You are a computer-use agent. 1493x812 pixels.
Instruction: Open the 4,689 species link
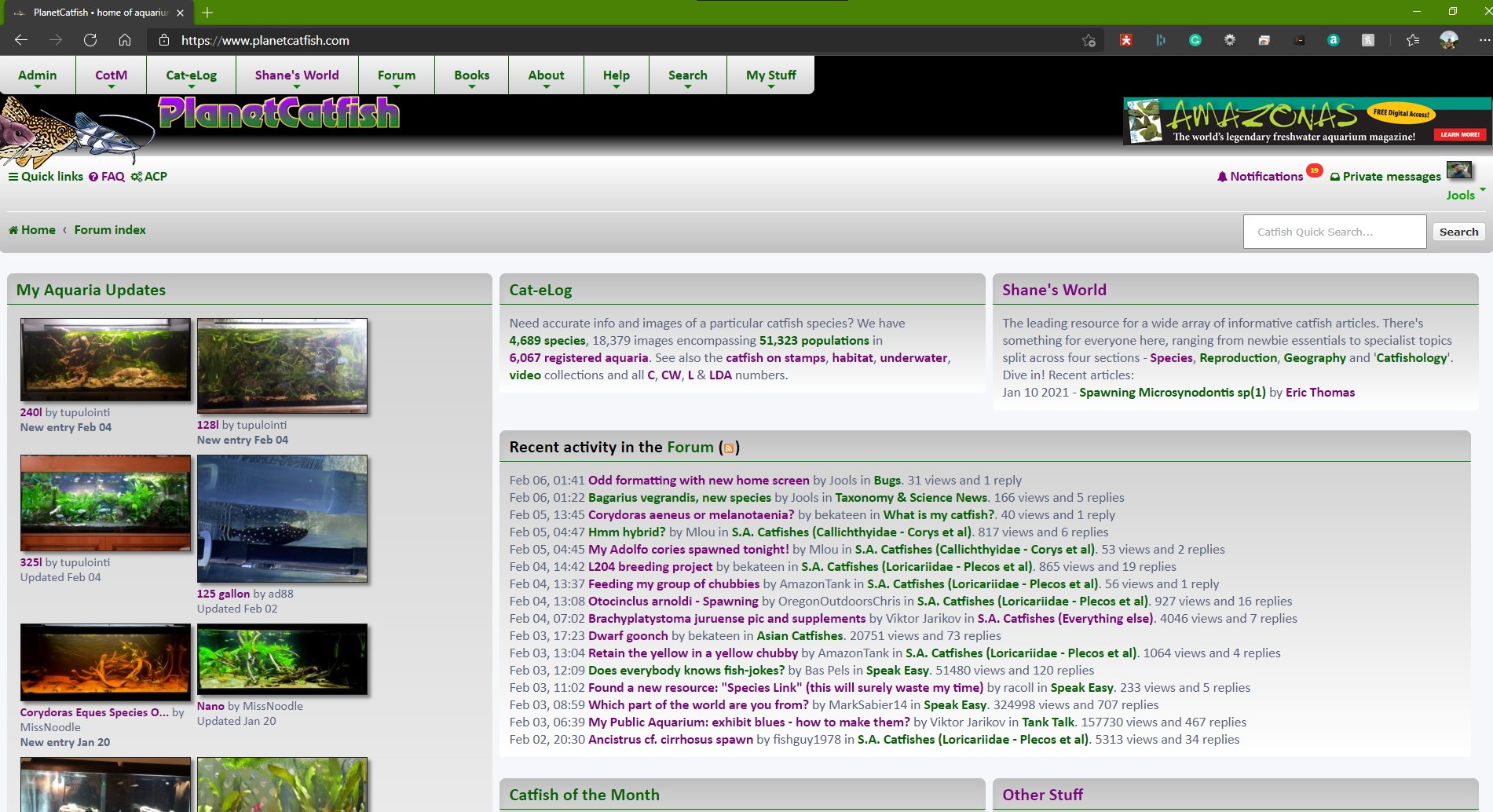[x=547, y=340]
